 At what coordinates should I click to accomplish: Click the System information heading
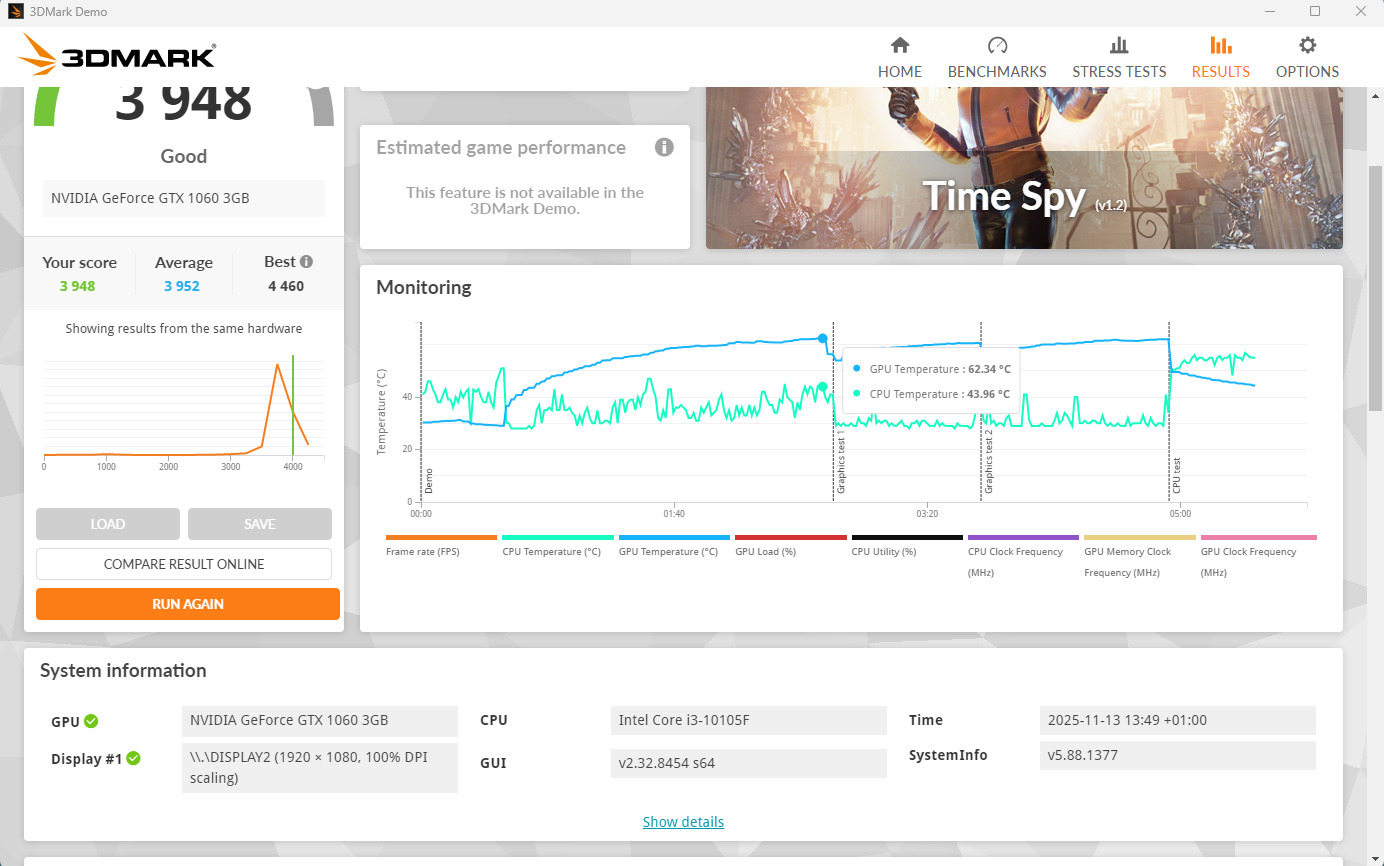(123, 671)
